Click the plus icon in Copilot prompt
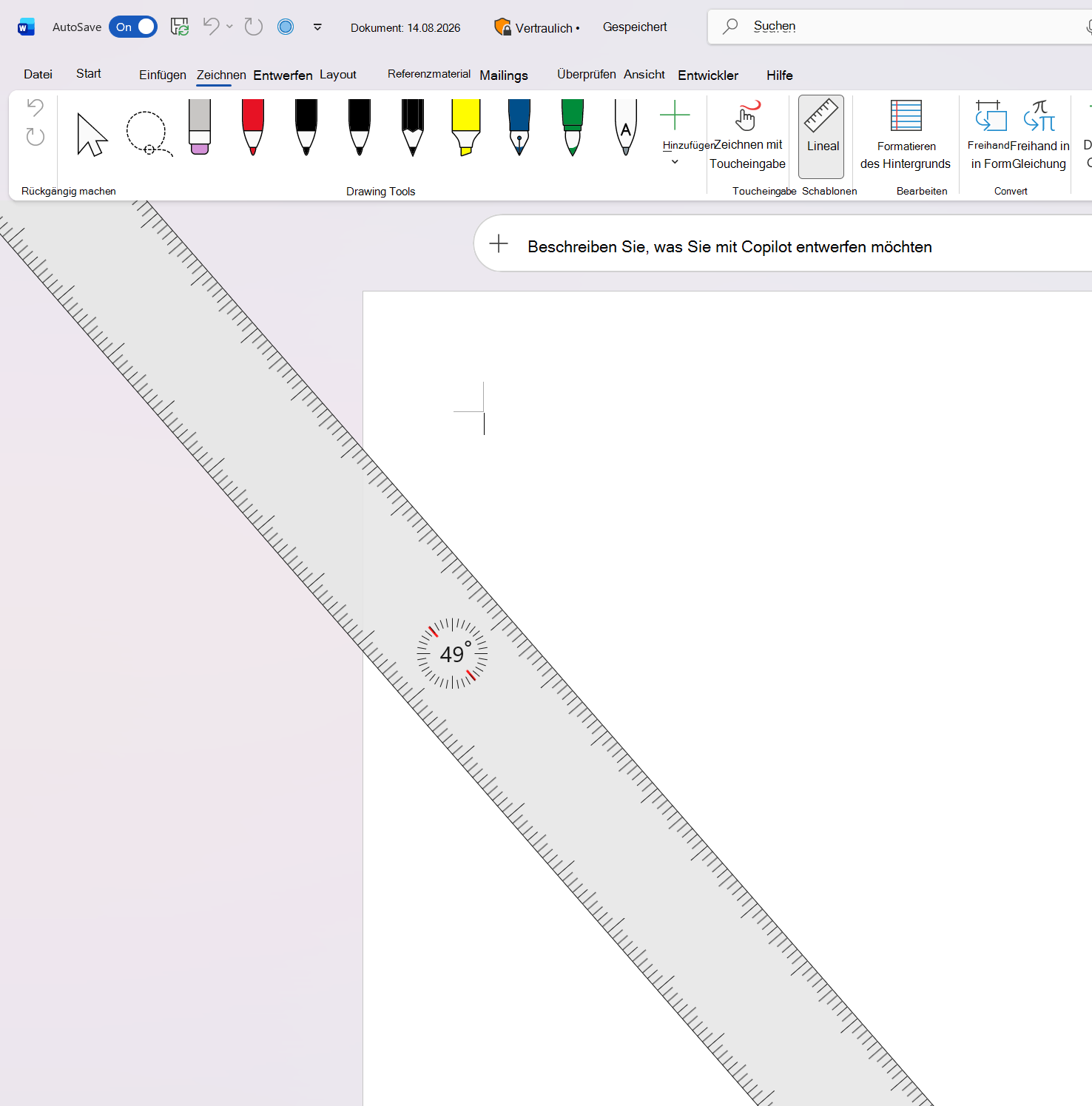The image size is (1092, 1106). click(x=499, y=243)
